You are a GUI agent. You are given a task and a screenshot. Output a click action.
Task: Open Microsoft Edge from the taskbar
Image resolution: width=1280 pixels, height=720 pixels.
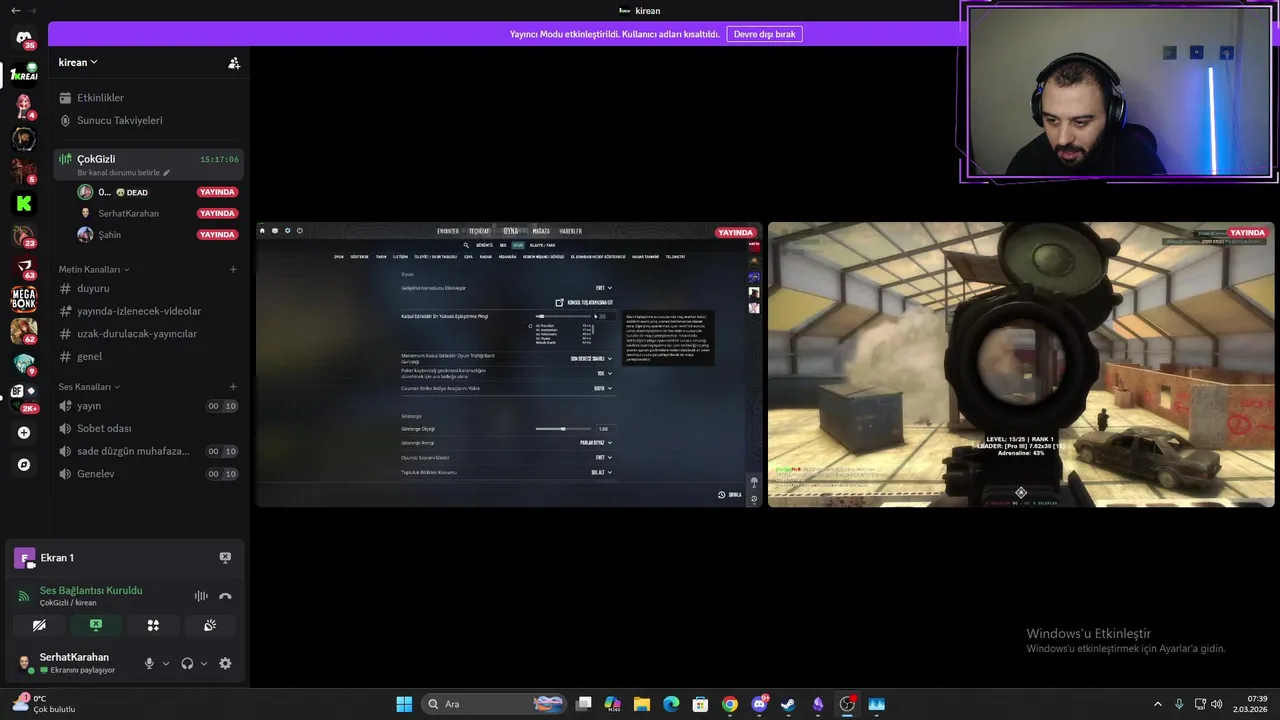(x=671, y=704)
